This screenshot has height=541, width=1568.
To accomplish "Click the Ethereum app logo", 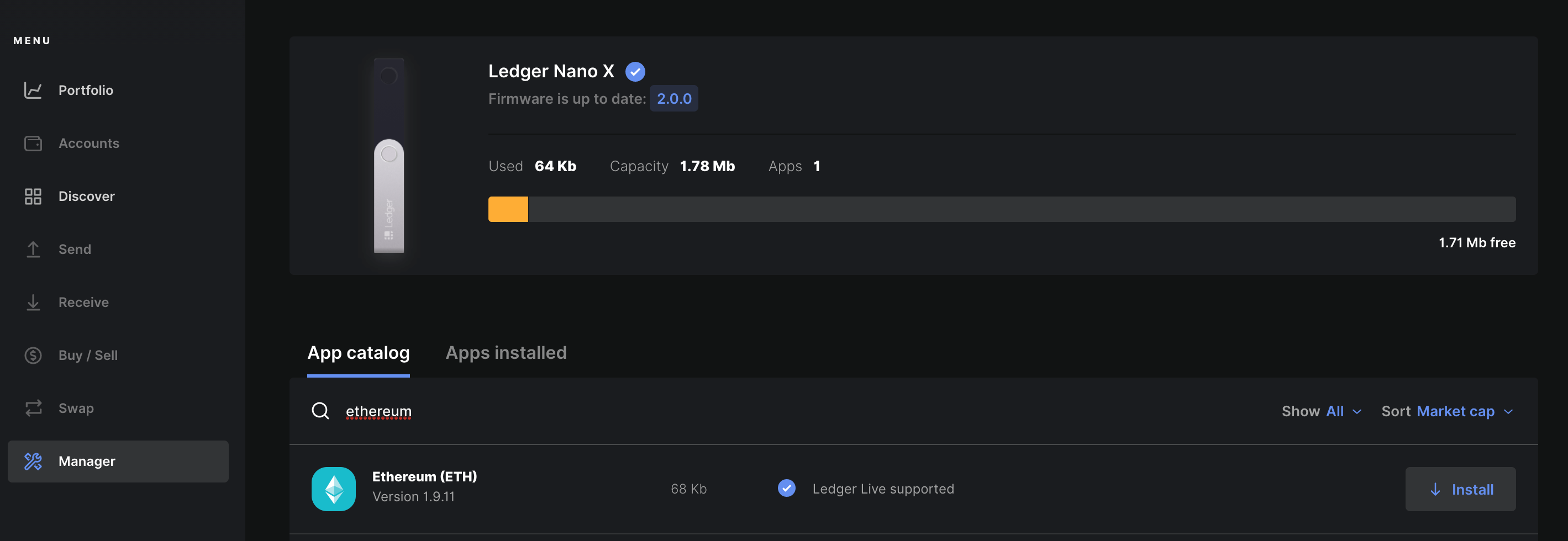I will point(334,489).
